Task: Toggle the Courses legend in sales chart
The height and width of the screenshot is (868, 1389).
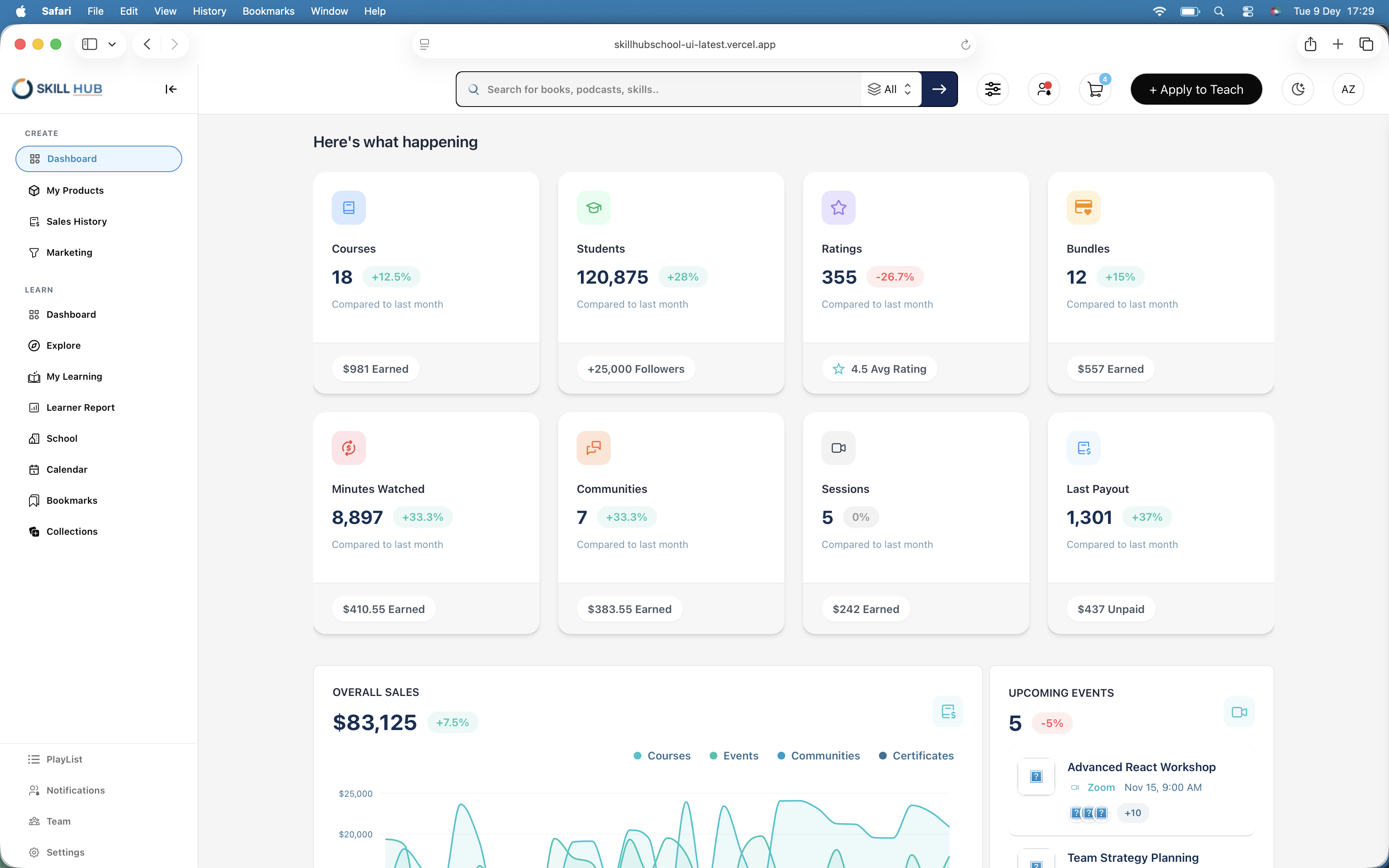Action: pyautogui.click(x=662, y=756)
